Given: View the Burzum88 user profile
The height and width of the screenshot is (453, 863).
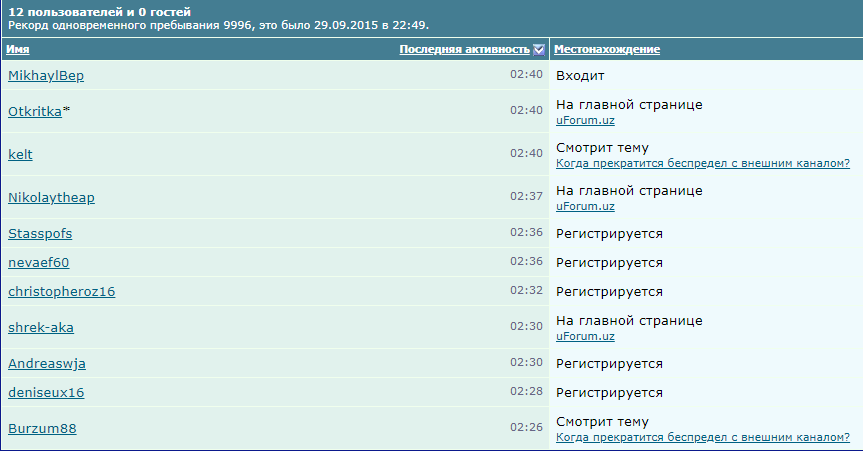Looking at the screenshot, I should tap(42, 428).
